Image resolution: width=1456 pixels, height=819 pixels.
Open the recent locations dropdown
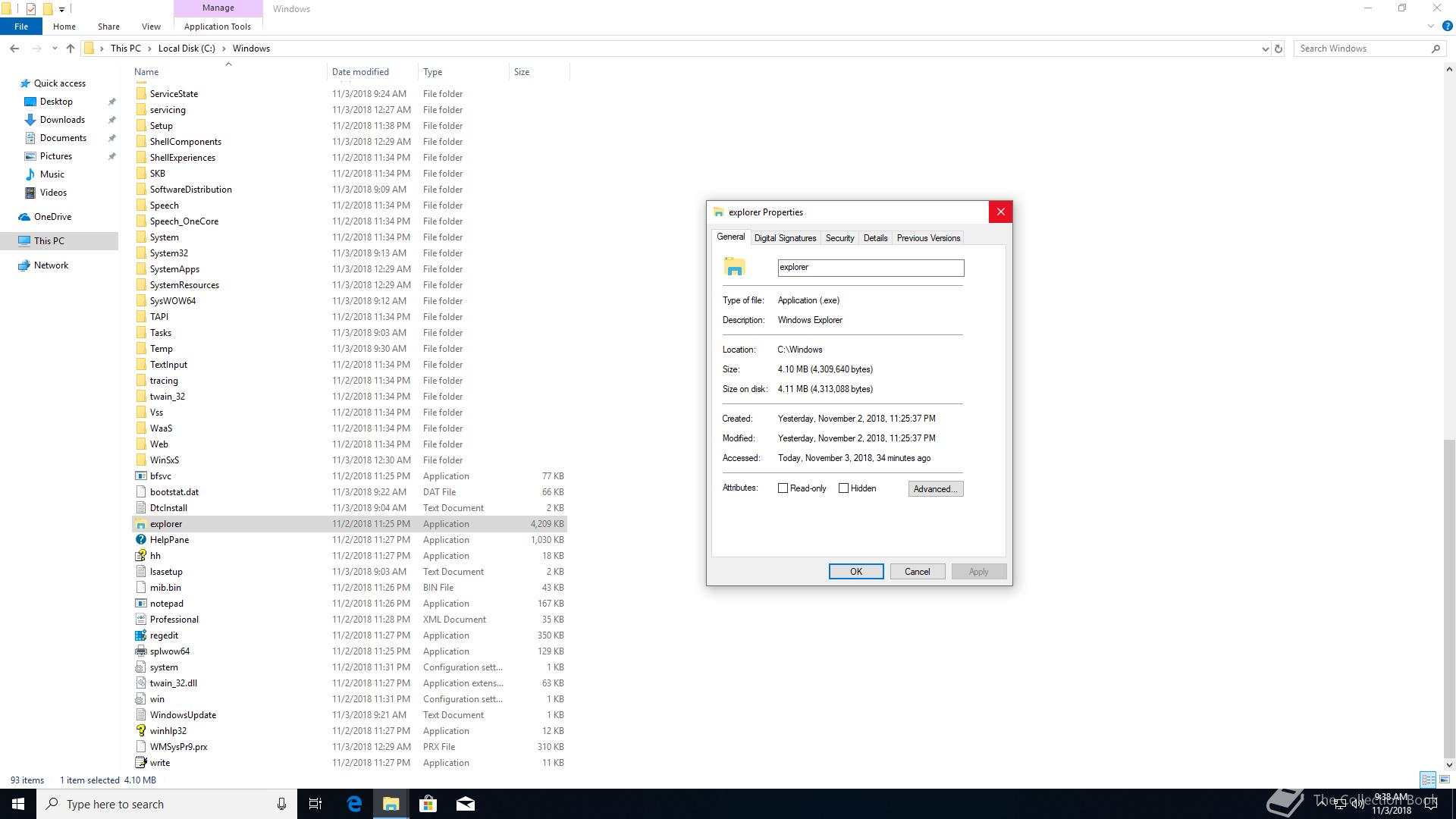(x=55, y=49)
